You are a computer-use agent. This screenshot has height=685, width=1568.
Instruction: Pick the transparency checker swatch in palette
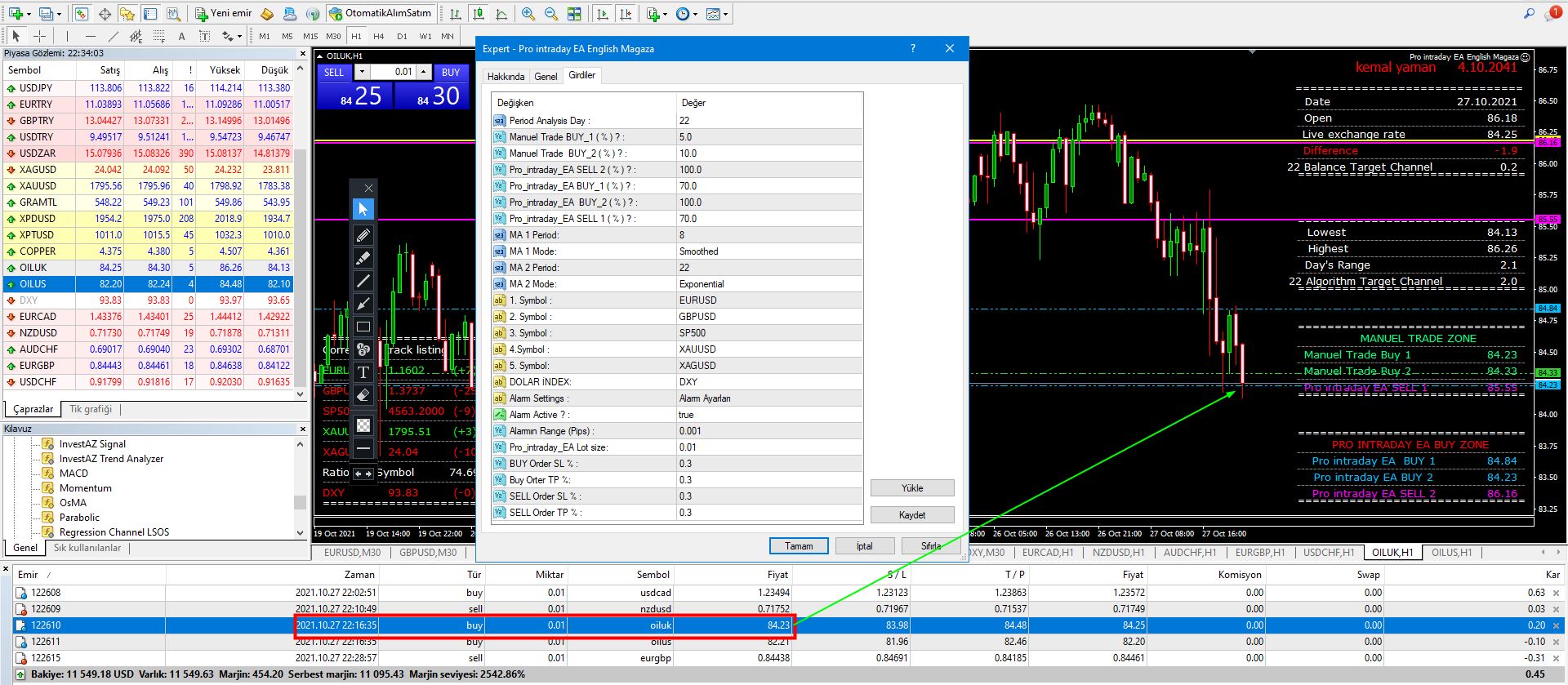coord(363,425)
